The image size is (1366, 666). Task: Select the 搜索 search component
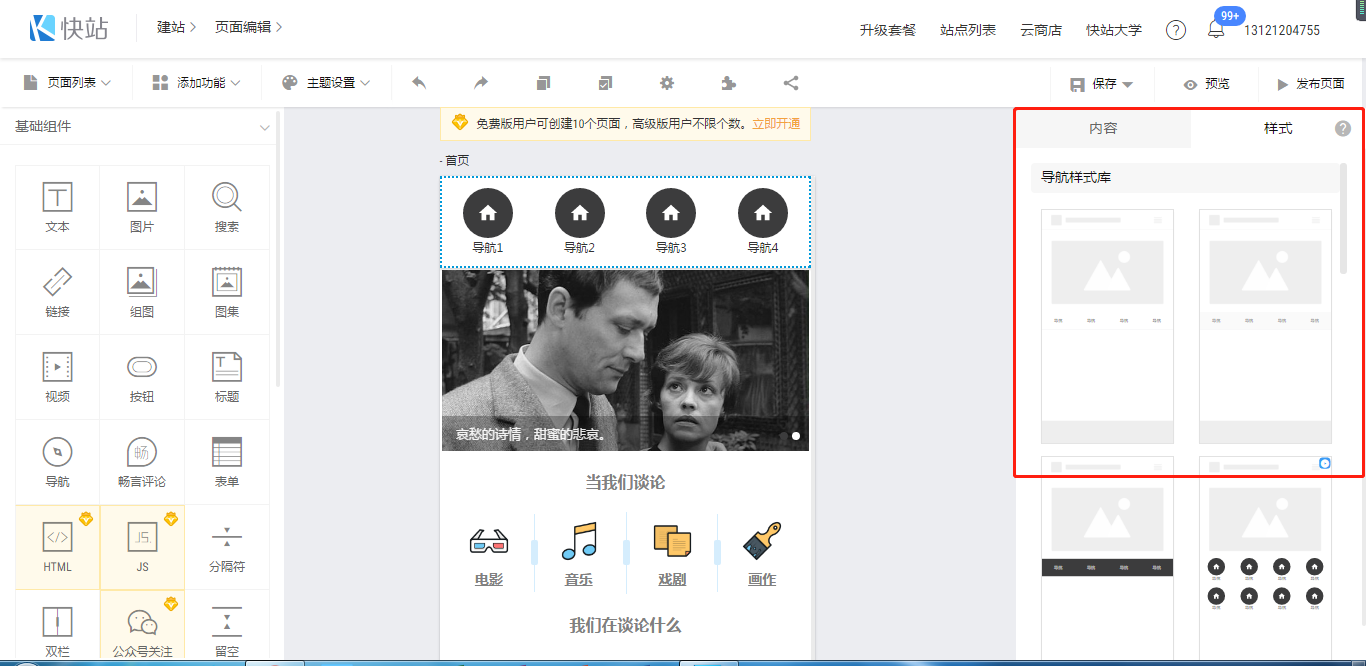227,207
